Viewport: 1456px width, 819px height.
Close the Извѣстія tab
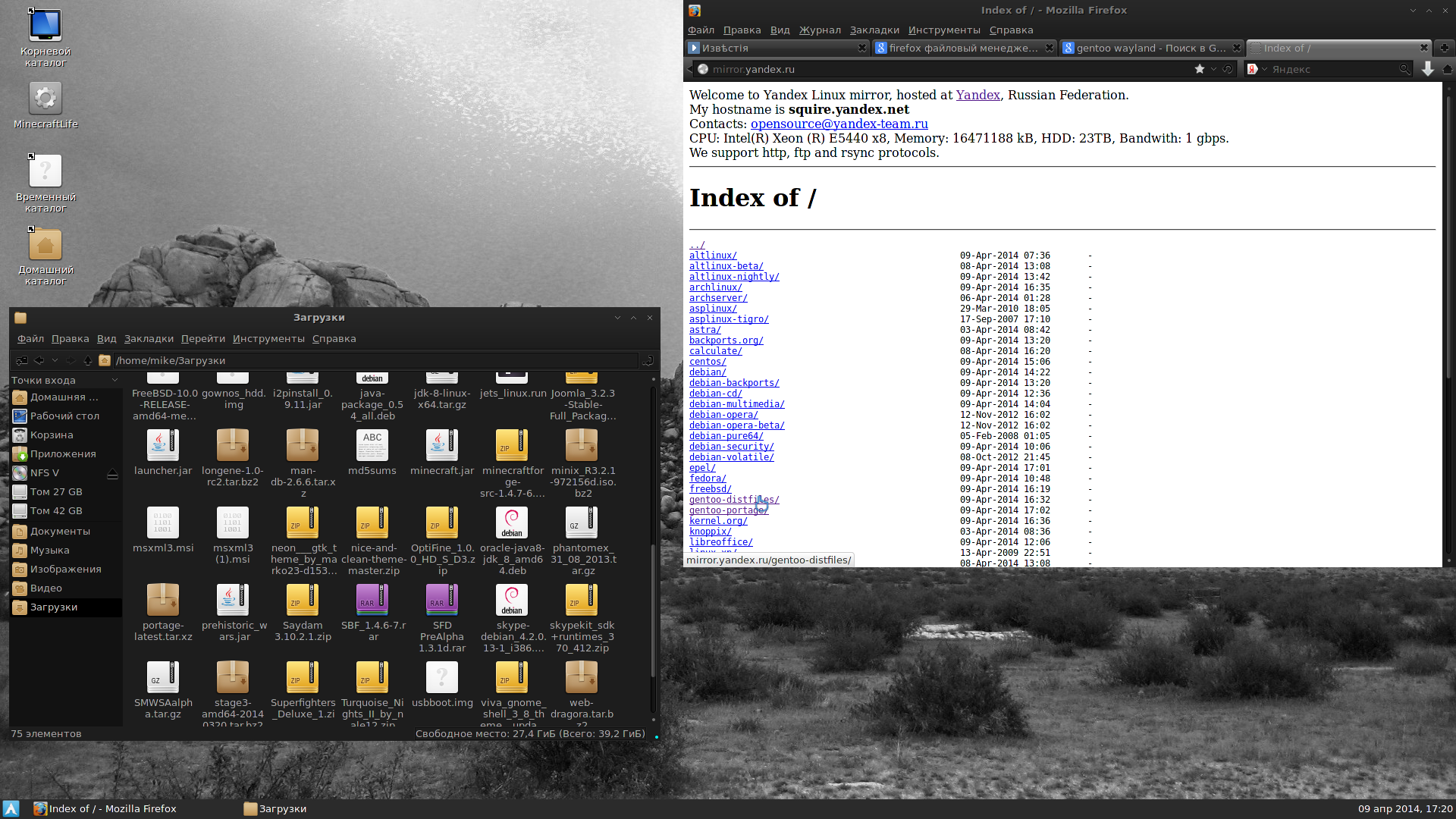(862, 48)
